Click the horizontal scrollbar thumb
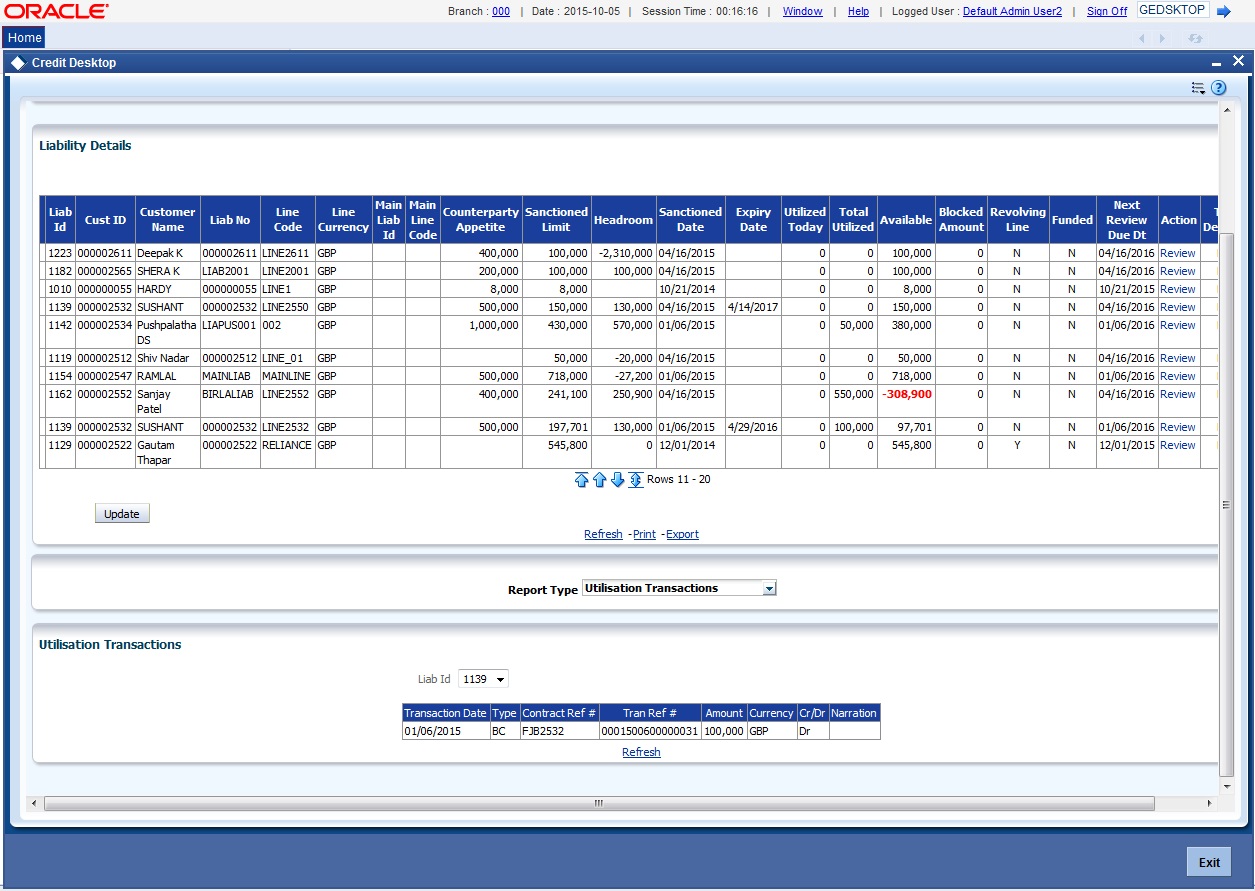Viewport: 1255px width, 891px height. (x=599, y=803)
